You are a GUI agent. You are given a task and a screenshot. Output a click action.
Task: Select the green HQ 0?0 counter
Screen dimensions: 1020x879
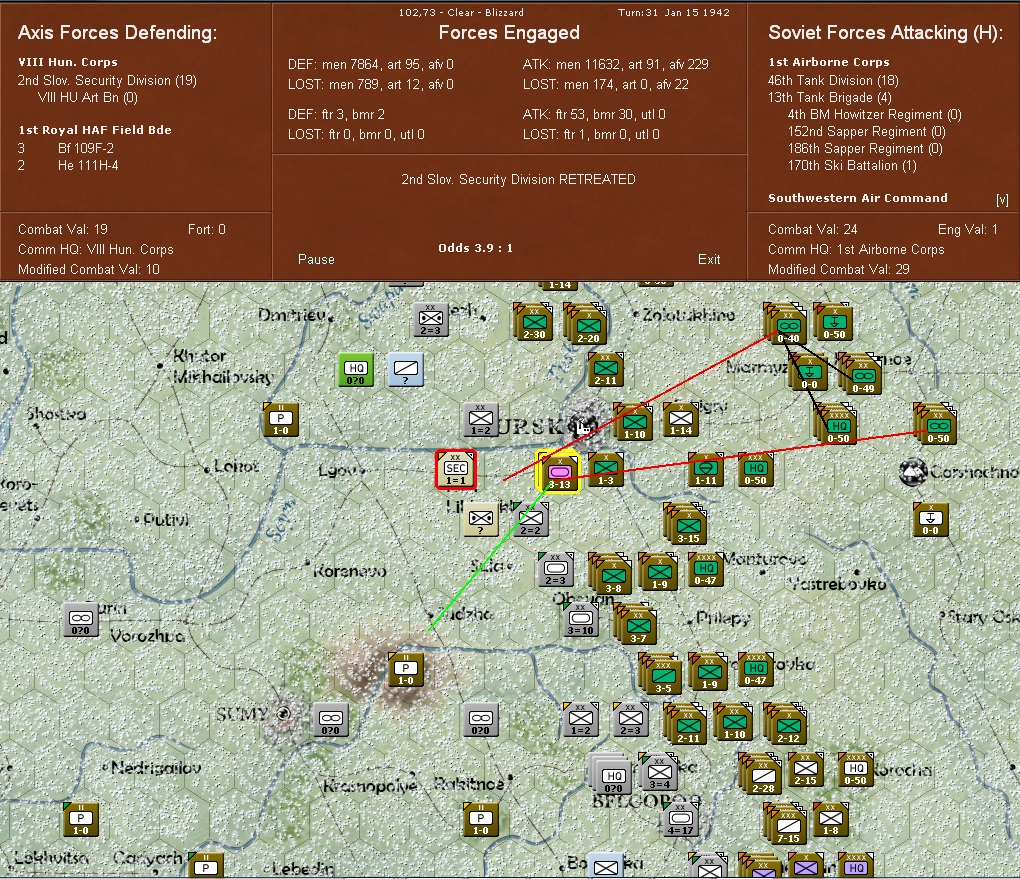[x=356, y=370]
